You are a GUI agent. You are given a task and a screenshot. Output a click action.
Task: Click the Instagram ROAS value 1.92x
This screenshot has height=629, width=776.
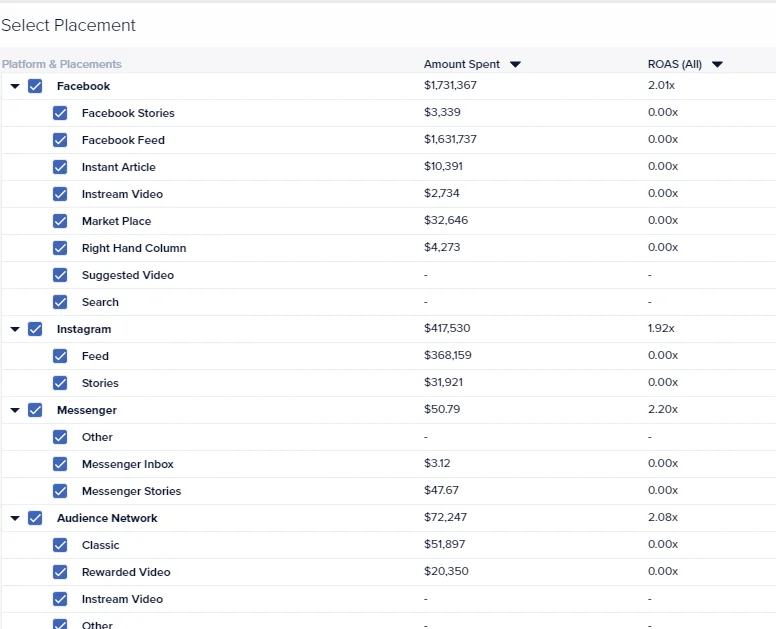(x=661, y=328)
